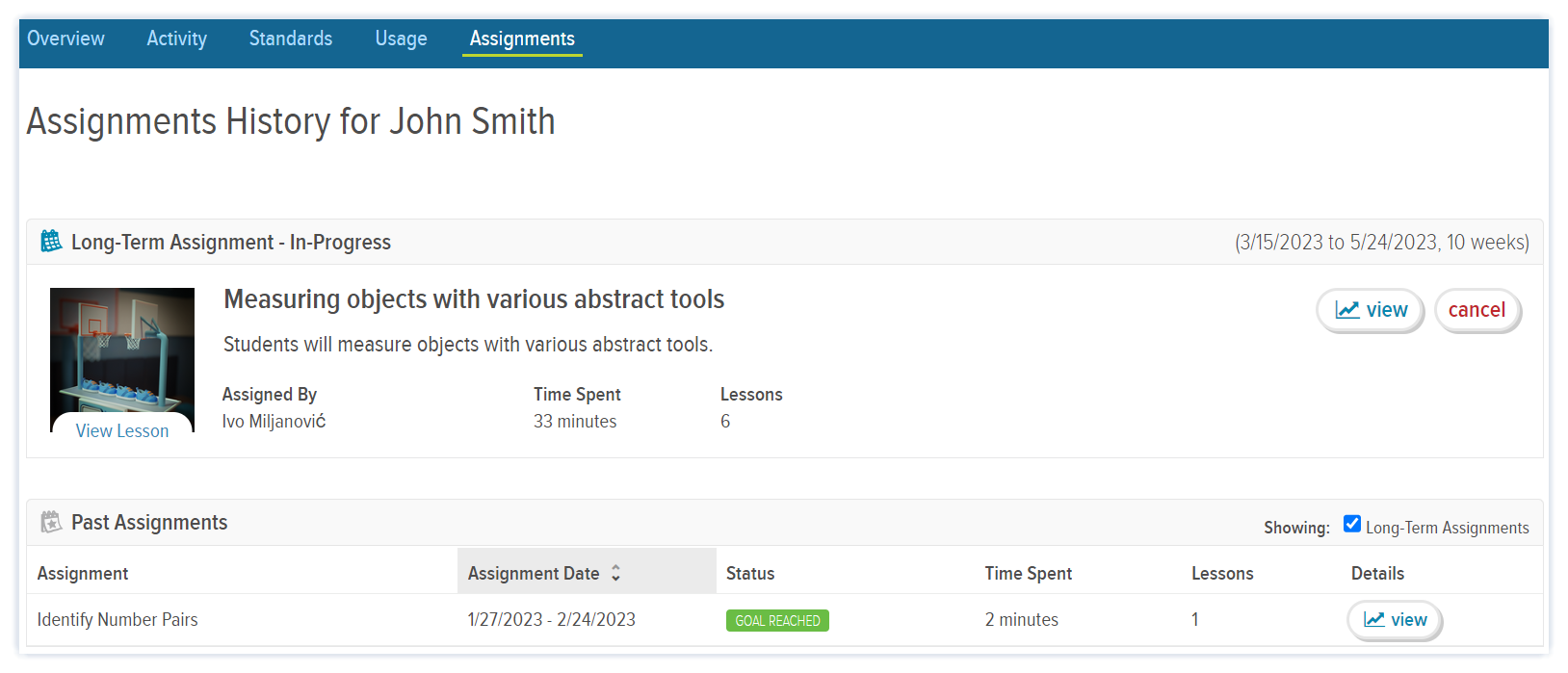This screenshot has width=1568, height=673.
Task: Click the 2 minutes table cell
Action: pyautogui.click(x=1021, y=620)
